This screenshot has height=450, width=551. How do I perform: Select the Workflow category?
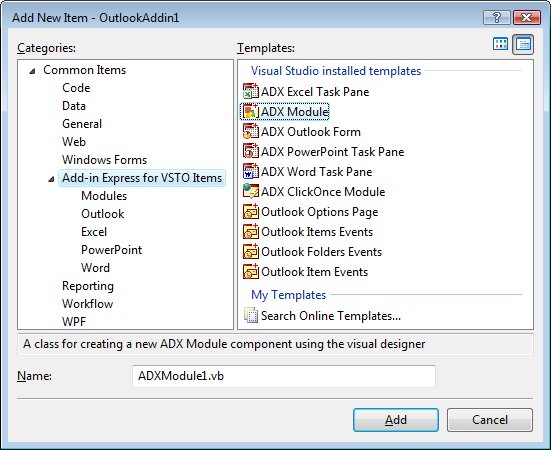87,304
